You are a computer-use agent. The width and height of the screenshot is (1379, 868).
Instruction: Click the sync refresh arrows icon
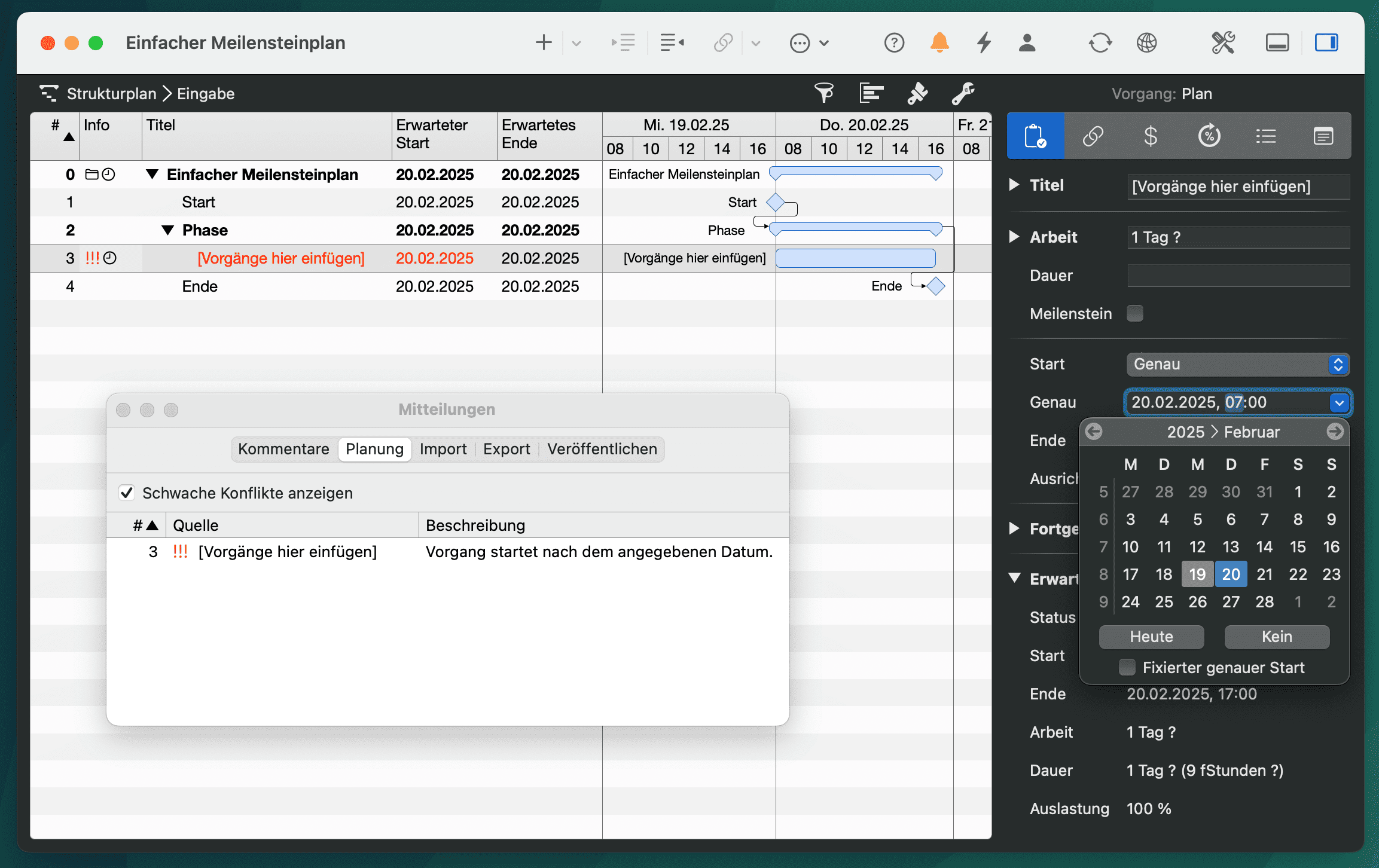click(1100, 42)
